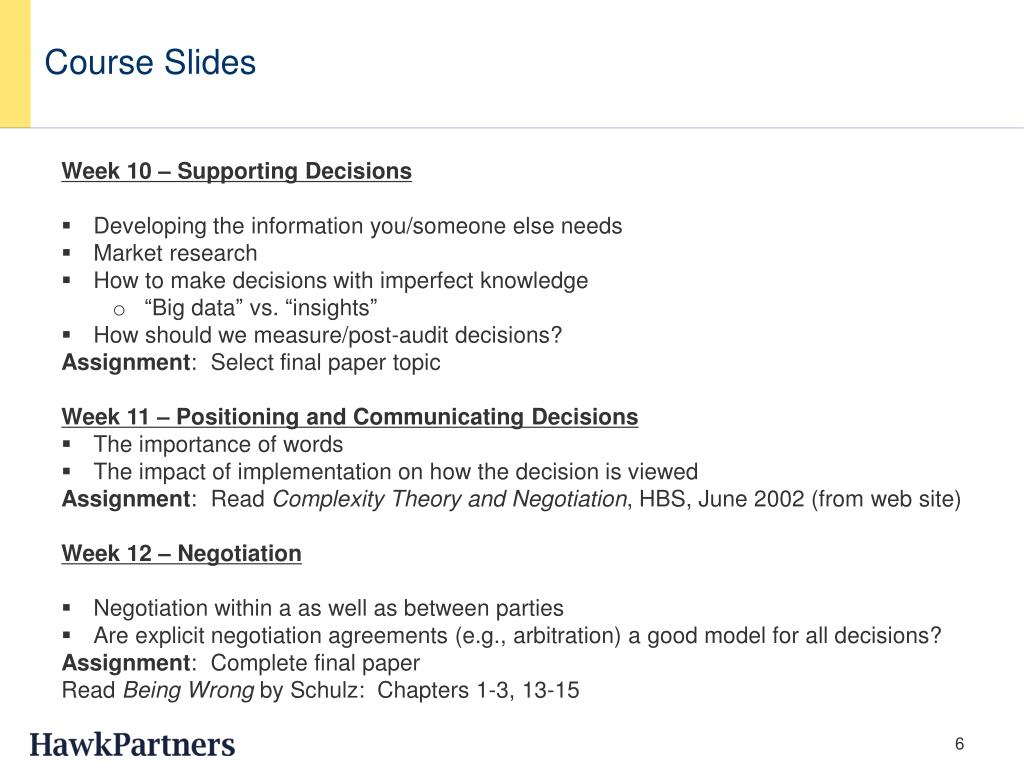Click the bullet before Developing the information

(x=67, y=227)
